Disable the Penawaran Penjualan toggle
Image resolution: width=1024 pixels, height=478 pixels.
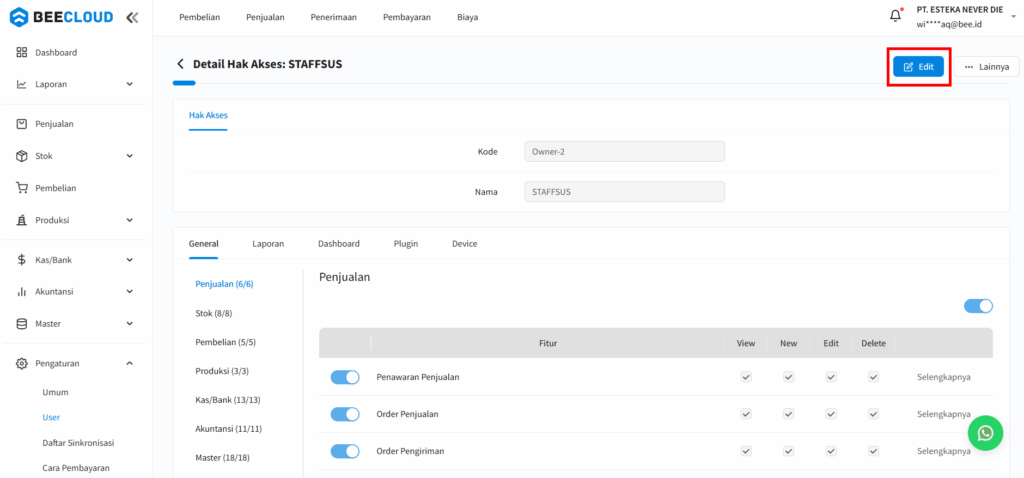tap(345, 377)
